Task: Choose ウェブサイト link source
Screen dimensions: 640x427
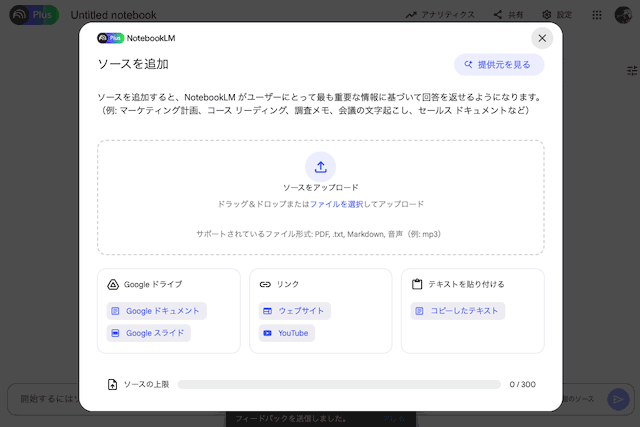Action: 294,311
